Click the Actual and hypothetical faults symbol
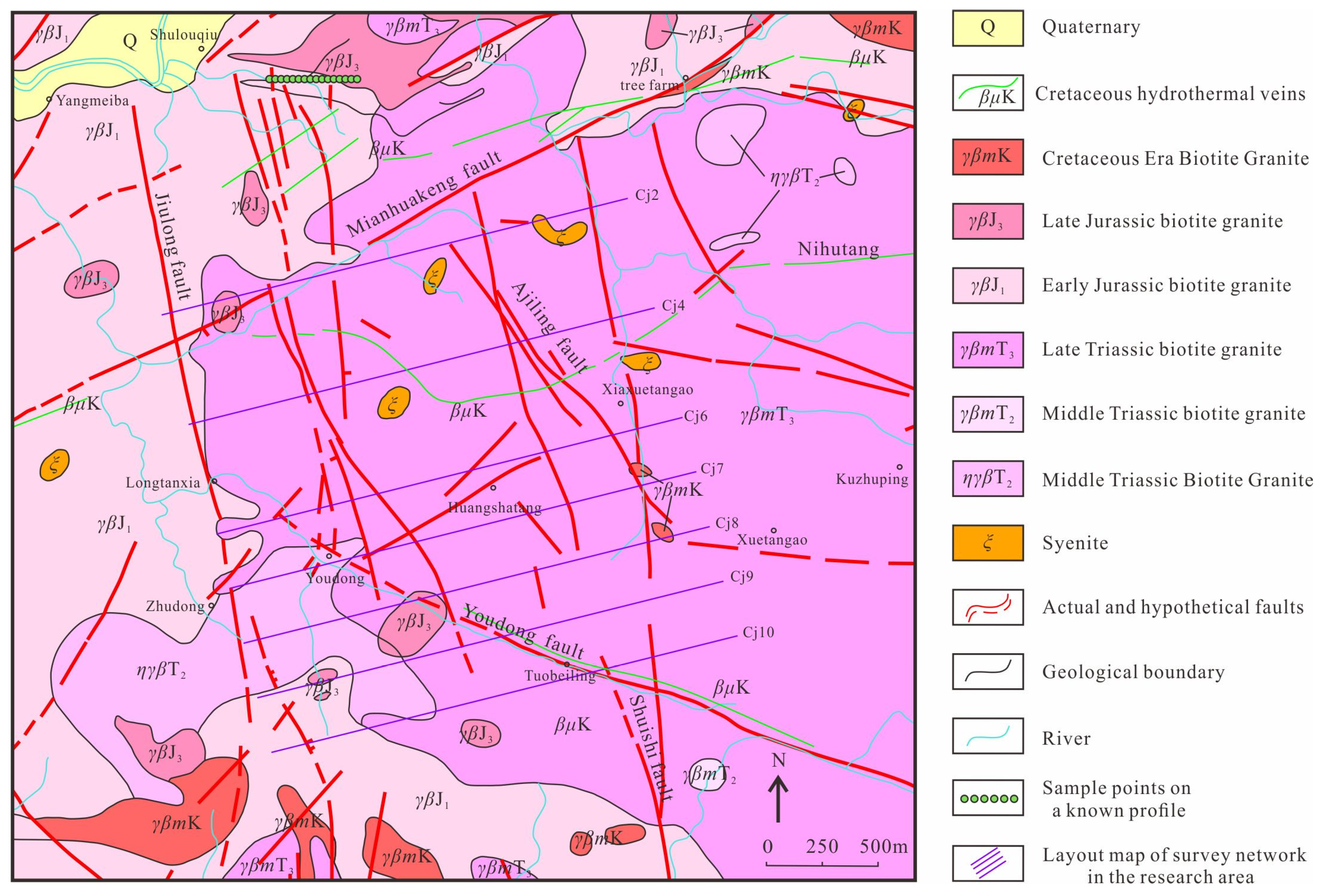This screenshot has height=896, width=1333. 987,607
